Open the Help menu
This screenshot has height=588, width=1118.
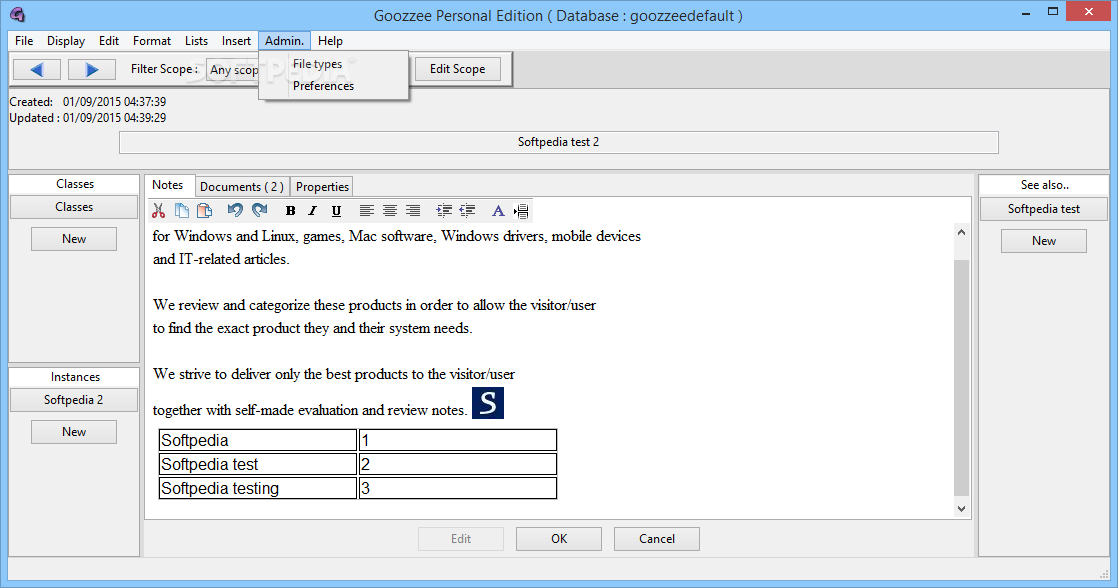coord(330,41)
